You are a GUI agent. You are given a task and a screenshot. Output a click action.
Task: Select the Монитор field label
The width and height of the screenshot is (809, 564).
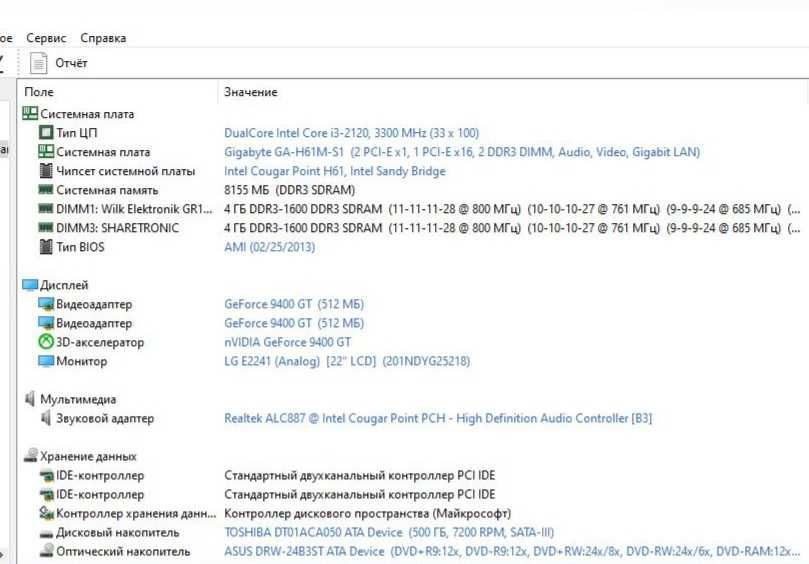[82, 361]
